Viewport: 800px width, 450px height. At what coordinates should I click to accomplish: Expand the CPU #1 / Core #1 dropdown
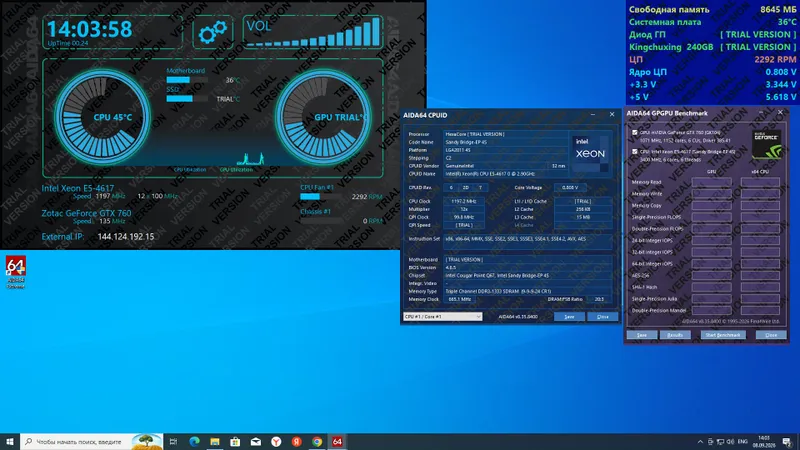(x=442, y=316)
